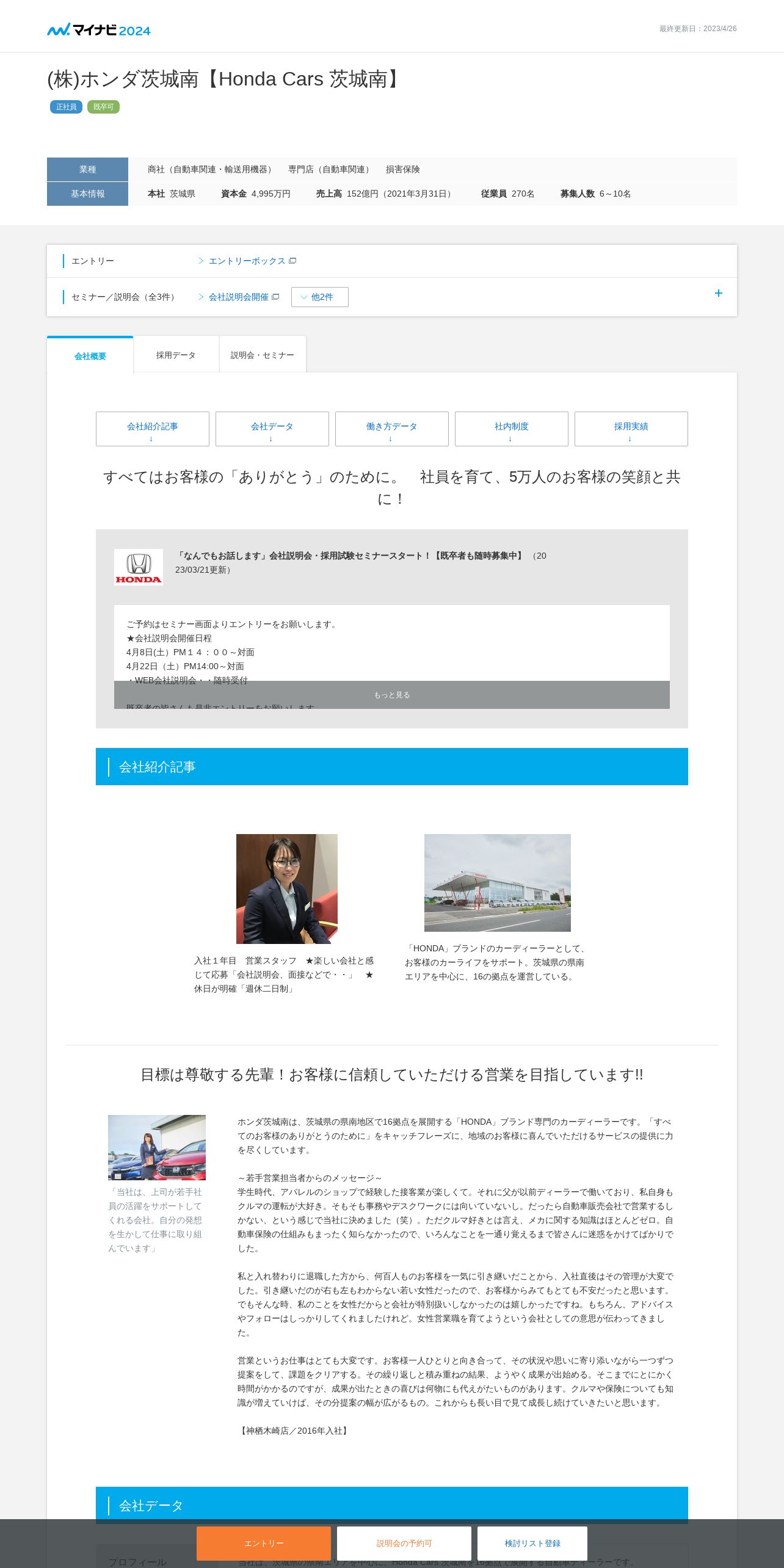Click the 既卒可 tag badge
This screenshot has height=1568, width=784.
tap(103, 107)
